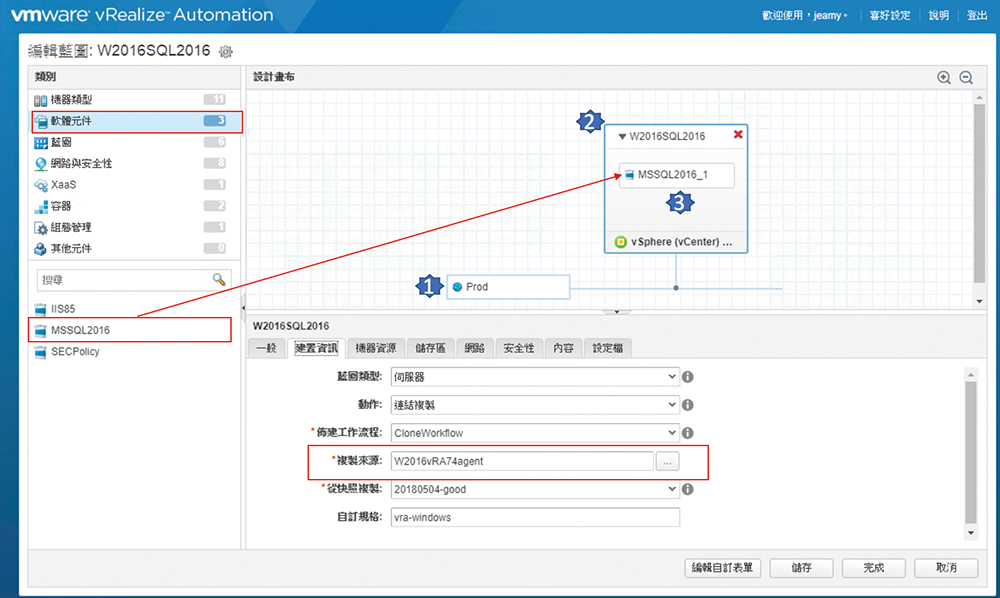Open 喜好設定 link
Image resolution: width=1000 pixels, height=598 pixels.
click(890, 15)
